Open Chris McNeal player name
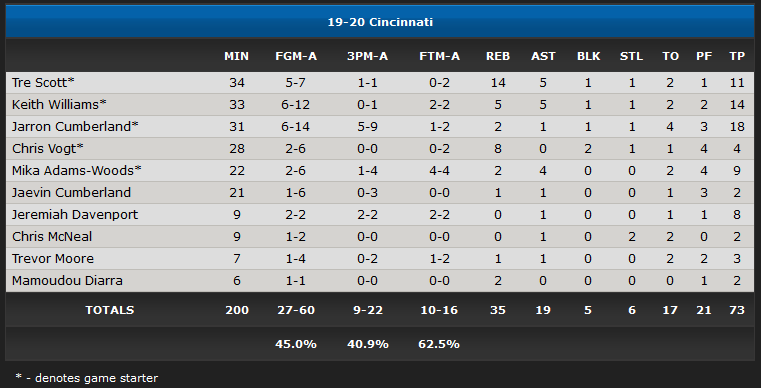Image resolution: width=761 pixels, height=388 pixels. pos(52,236)
